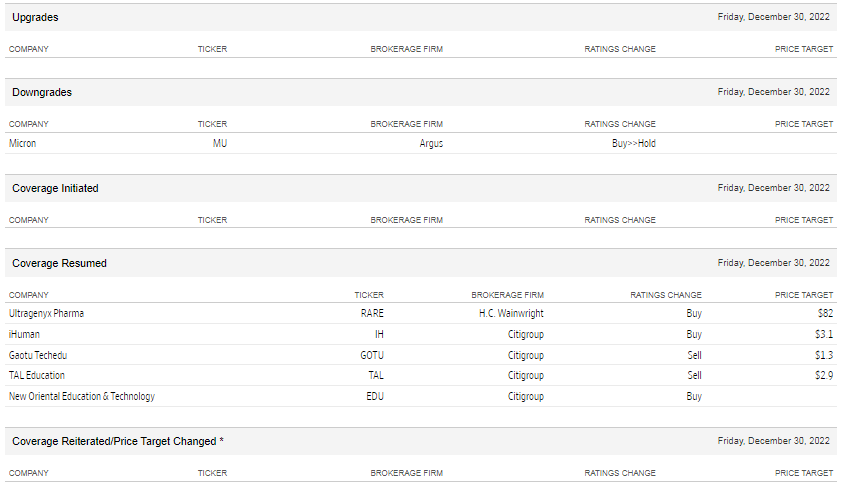Open the iHuman company link
The image size is (843, 485).
[24, 334]
